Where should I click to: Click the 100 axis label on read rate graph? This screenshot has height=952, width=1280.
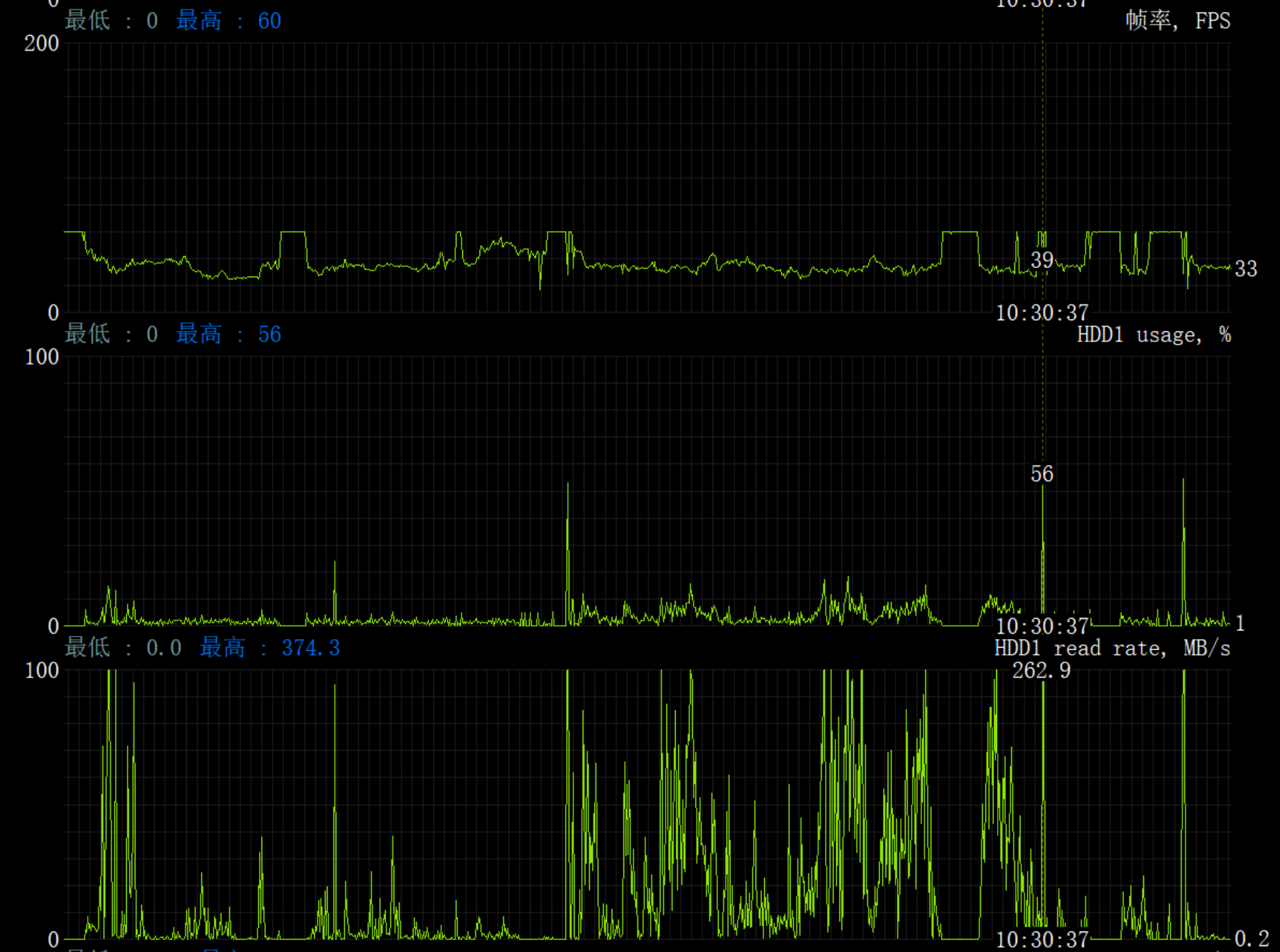coord(41,671)
